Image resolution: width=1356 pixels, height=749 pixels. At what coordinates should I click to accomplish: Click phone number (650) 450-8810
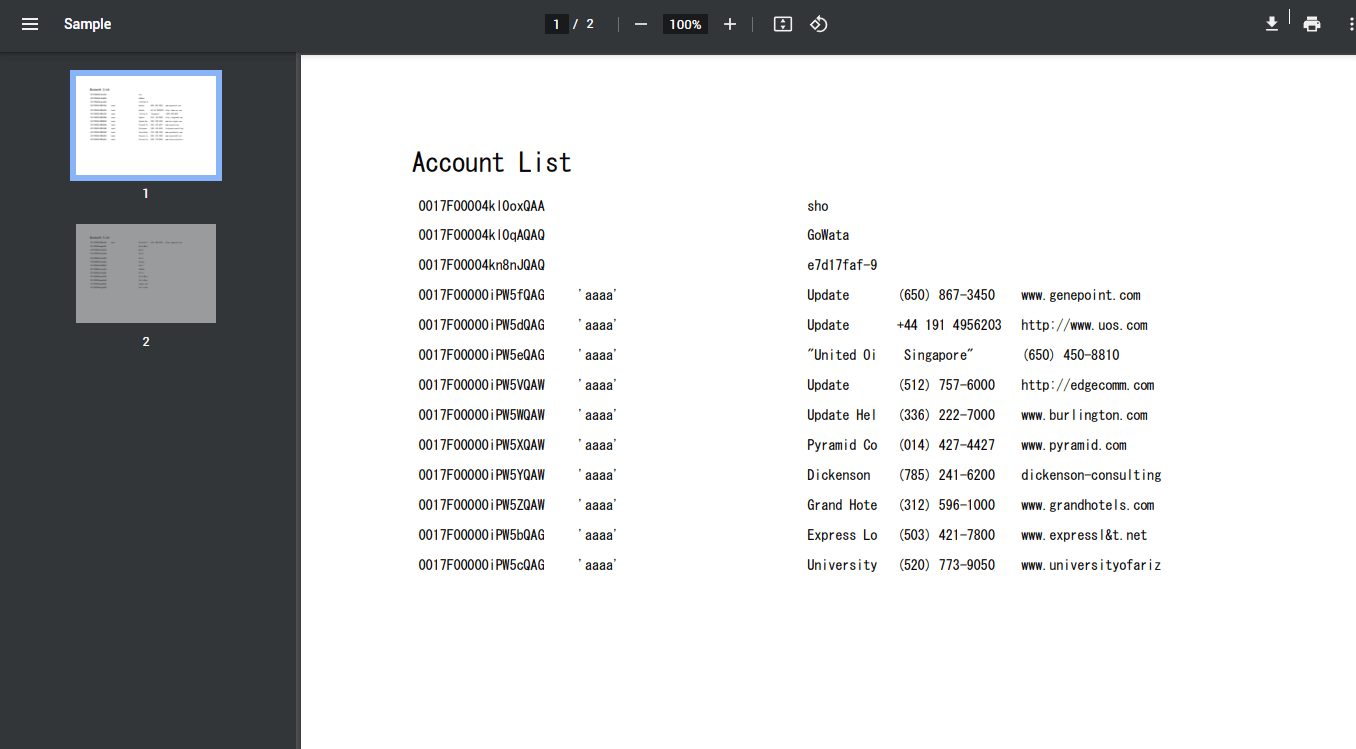(1071, 355)
